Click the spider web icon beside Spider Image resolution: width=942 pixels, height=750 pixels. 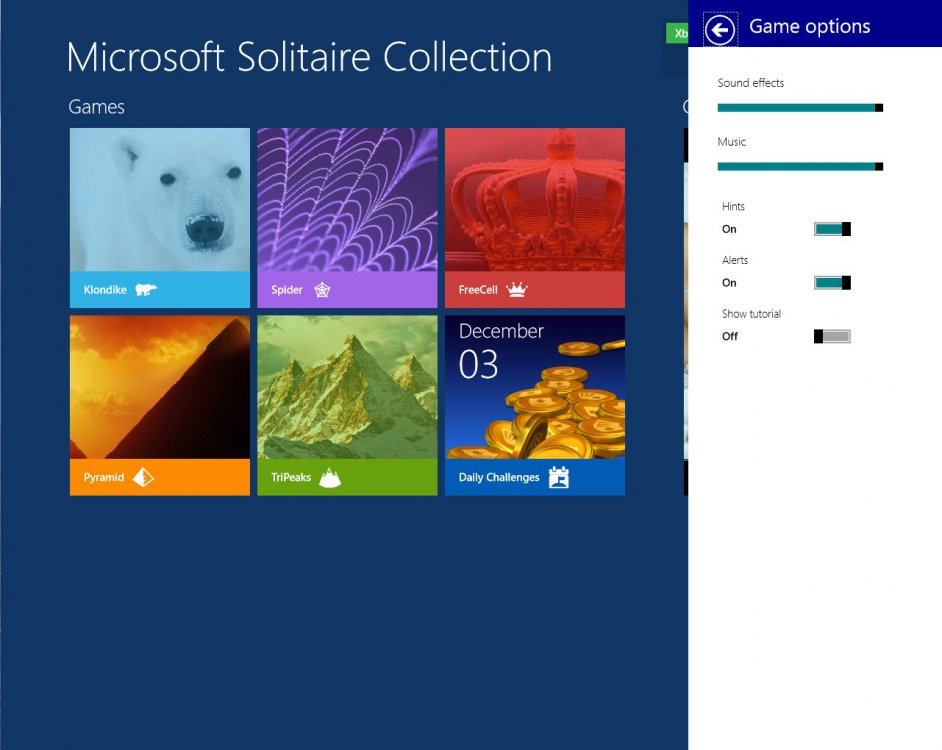322,290
